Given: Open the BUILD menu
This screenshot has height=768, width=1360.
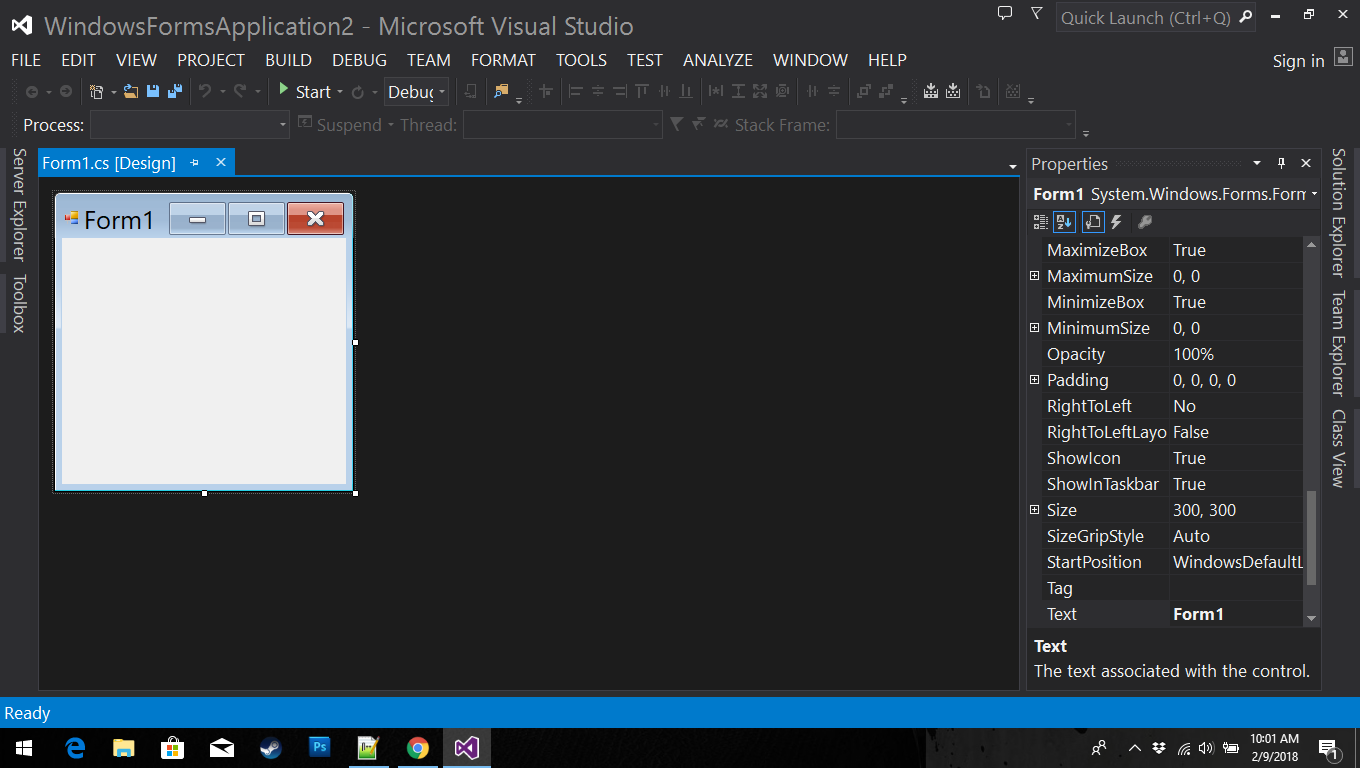Looking at the screenshot, I should [x=288, y=60].
